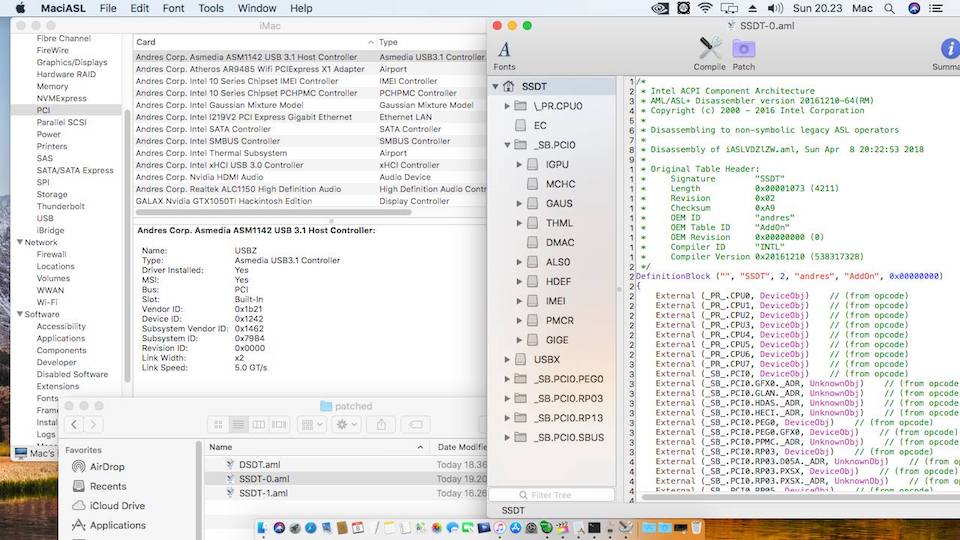Sort PCI list by Type column header
This screenshot has height=540, width=960.
[432, 42]
